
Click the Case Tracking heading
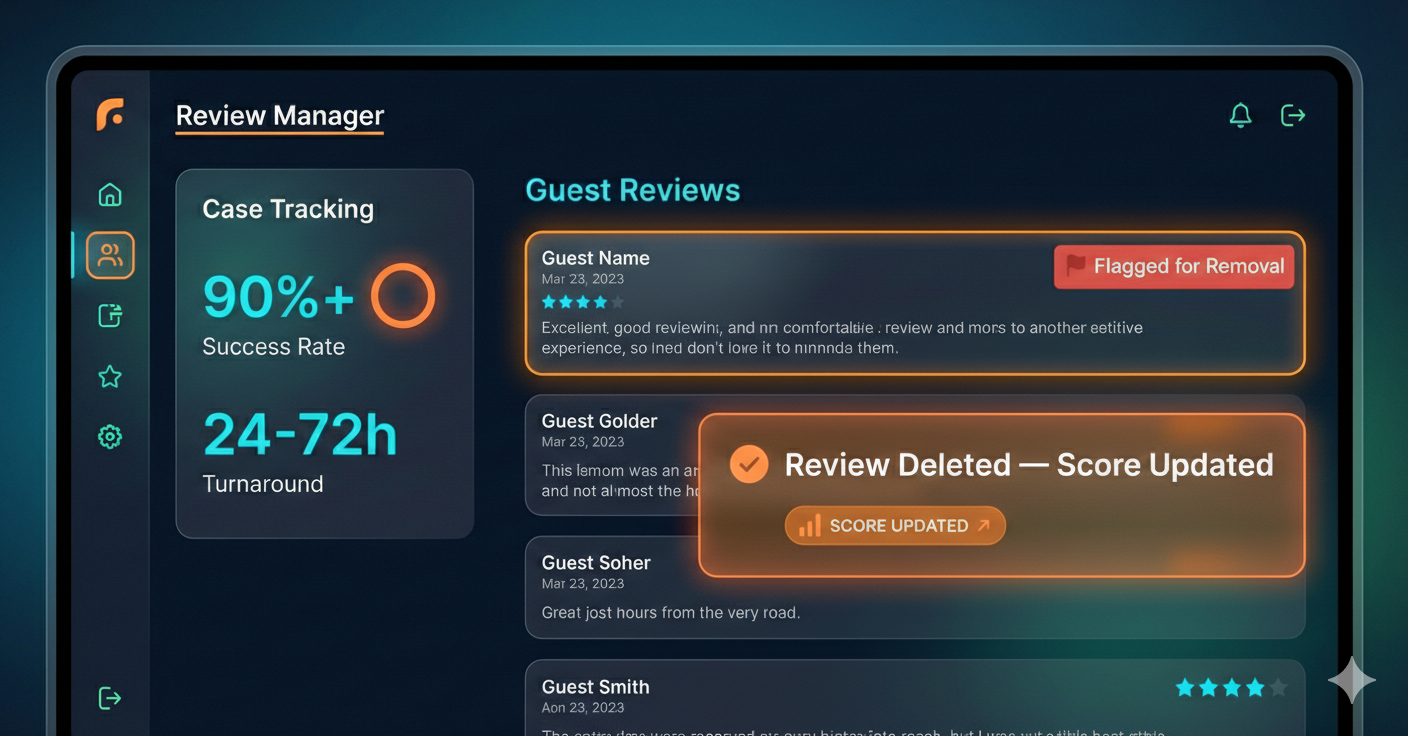pos(288,209)
